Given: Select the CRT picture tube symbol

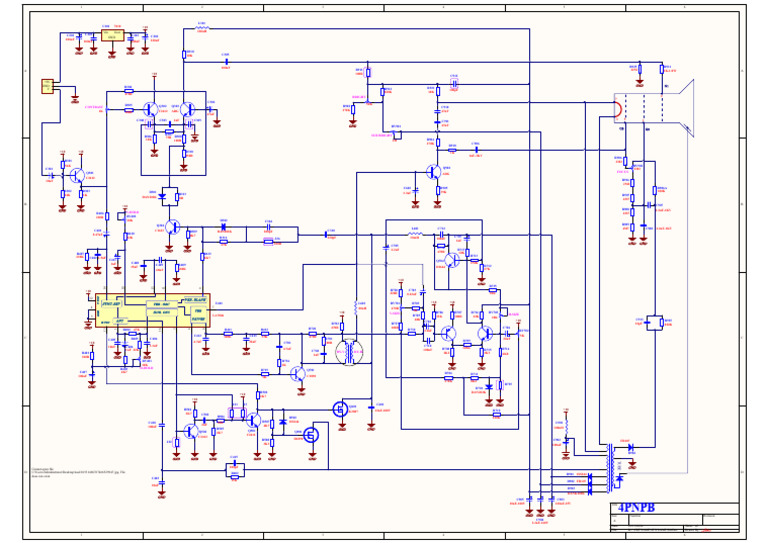Looking at the screenshot, I should (654, 108).
